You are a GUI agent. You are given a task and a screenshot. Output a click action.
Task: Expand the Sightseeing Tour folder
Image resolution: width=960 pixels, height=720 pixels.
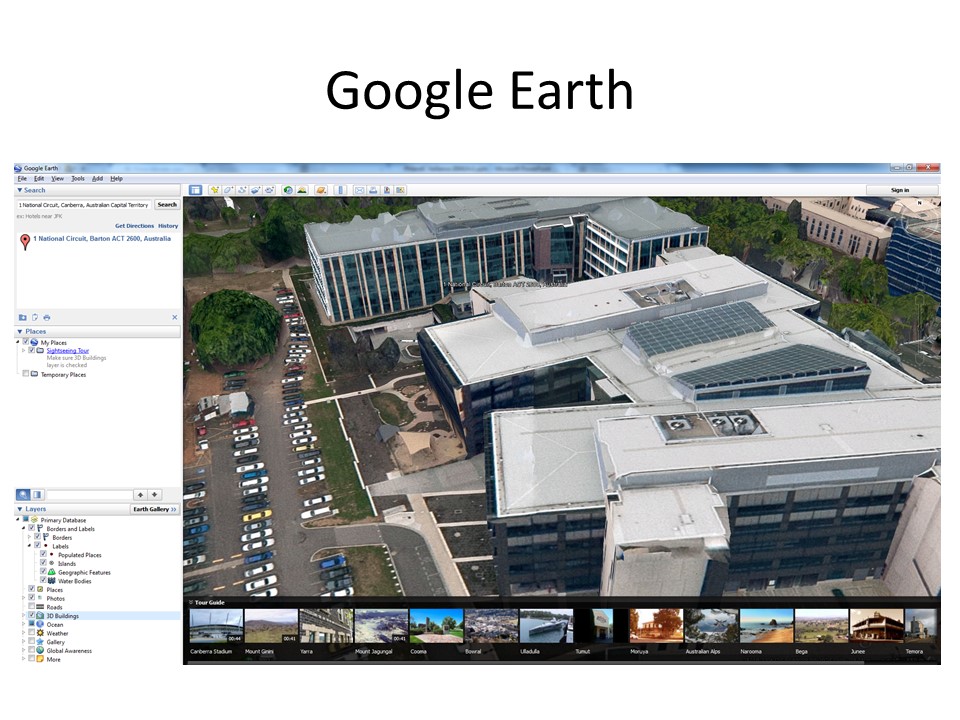(23, 350)
